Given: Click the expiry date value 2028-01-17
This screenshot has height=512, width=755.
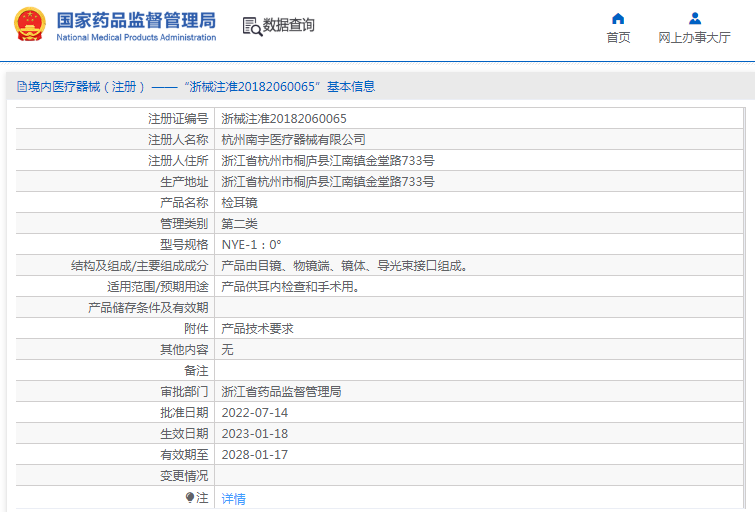Looking at the screenshot, I should 254,455.
